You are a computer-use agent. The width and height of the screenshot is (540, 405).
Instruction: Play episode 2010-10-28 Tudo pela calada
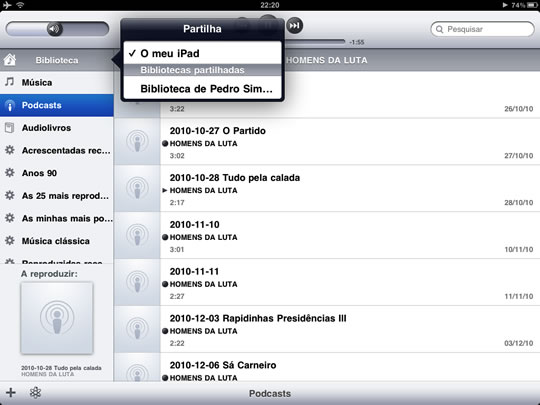pos(326,188)
